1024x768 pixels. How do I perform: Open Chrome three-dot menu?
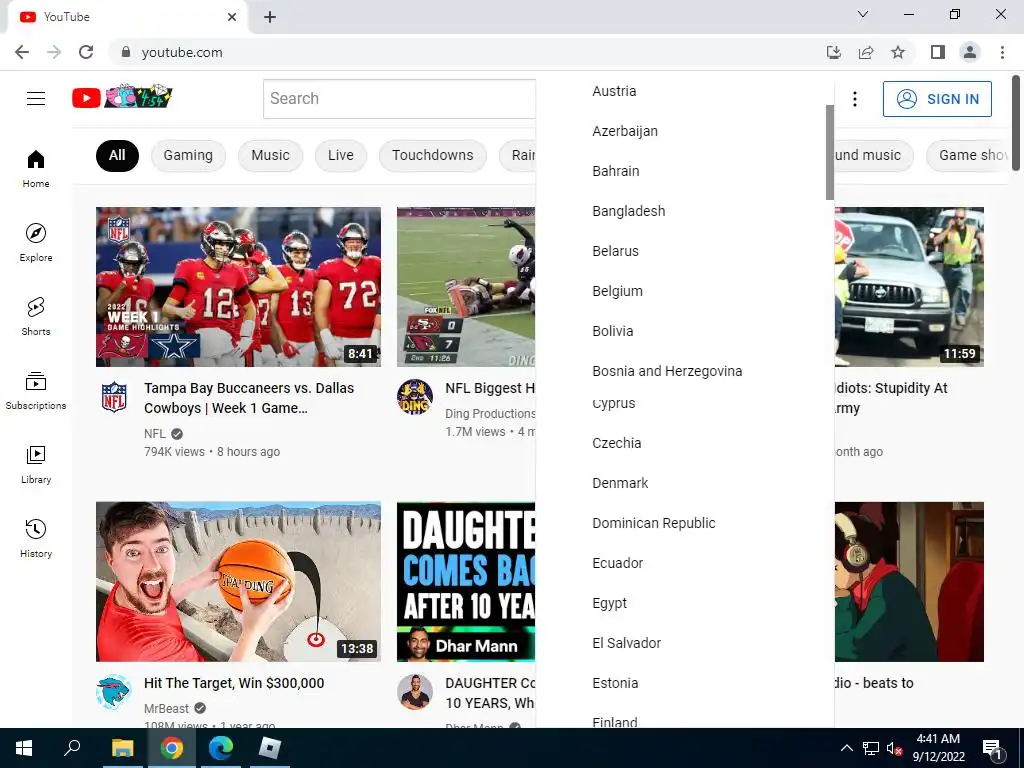(x=1002, y=52)
